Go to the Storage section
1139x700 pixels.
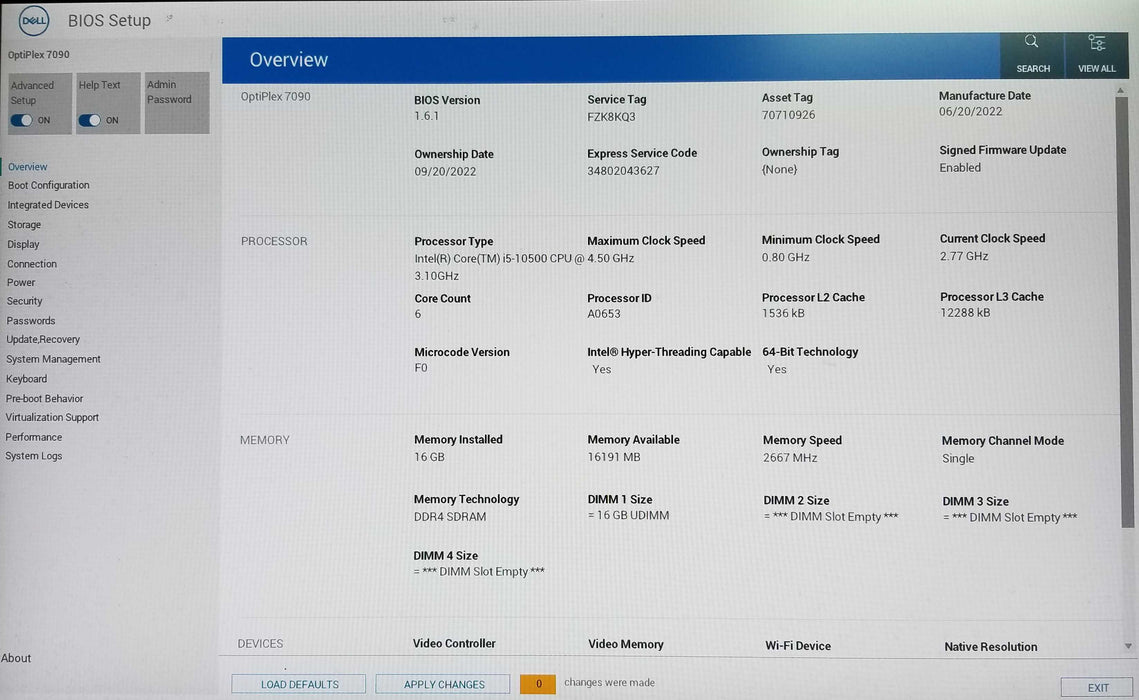pos(24,224)
